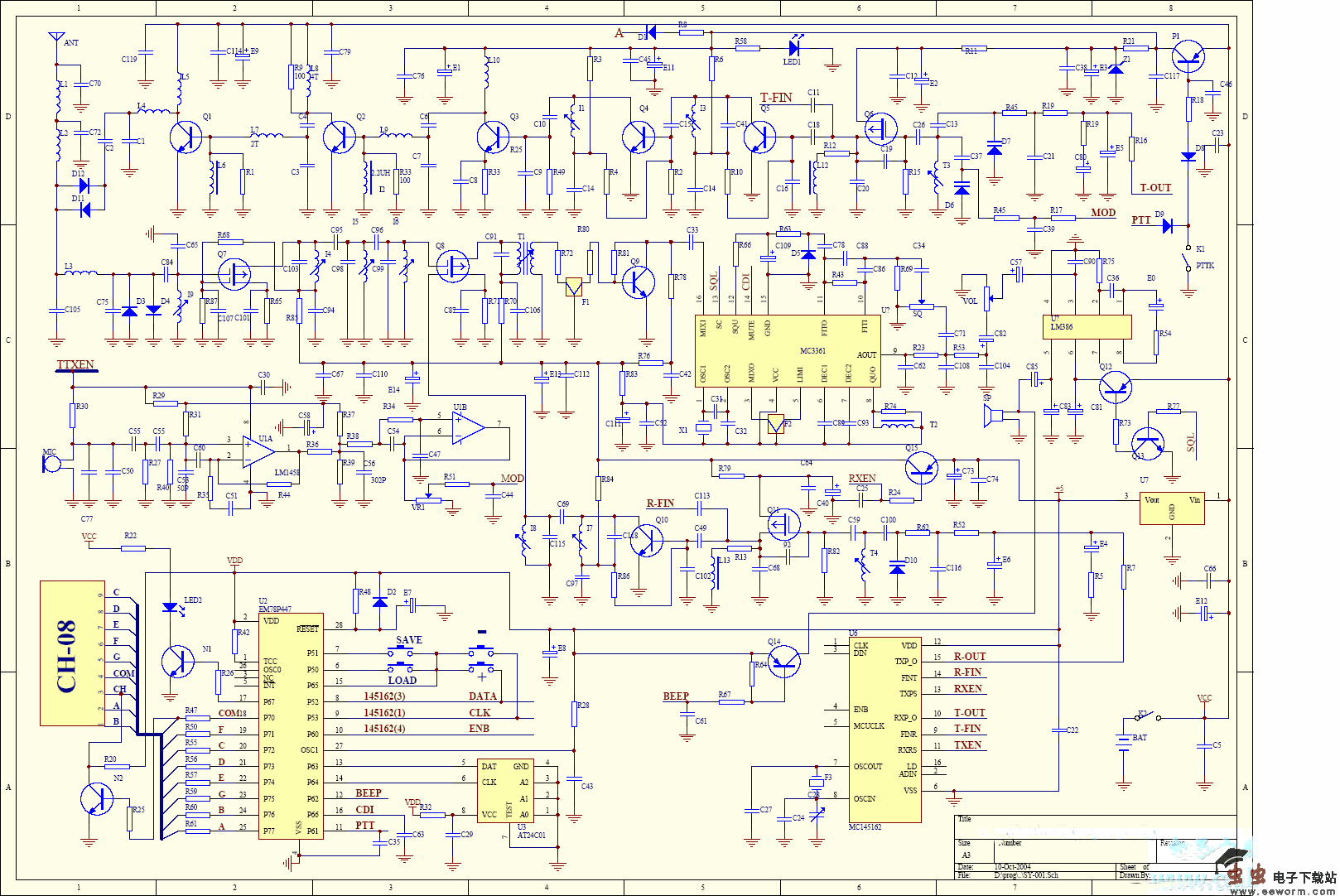Click the LED1 diode symbol
Image resolution: width=1340 pixels, height=896 pixels.
pos(794,48)
